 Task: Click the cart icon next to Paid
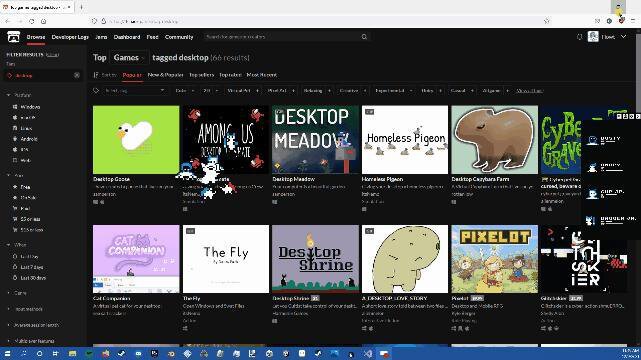pyautogui.click(x=15, y=208)
